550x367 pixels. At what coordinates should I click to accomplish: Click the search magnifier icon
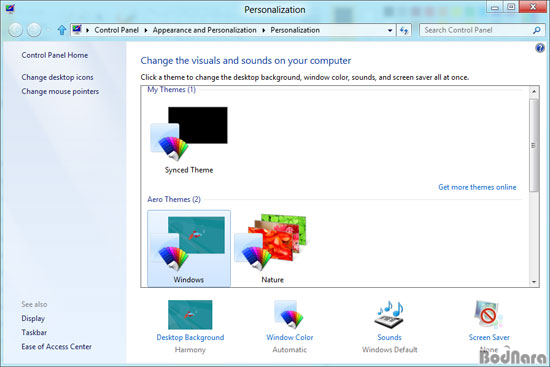coord(536,31)
